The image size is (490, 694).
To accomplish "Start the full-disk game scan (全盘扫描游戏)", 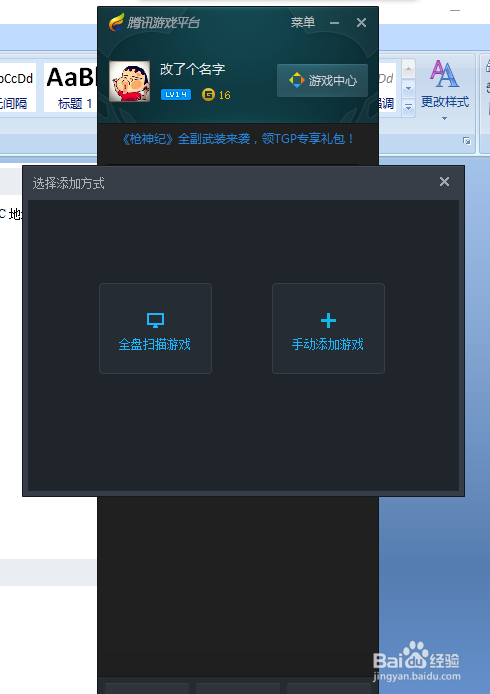I will pyautogui.click(x=155, y=328).
